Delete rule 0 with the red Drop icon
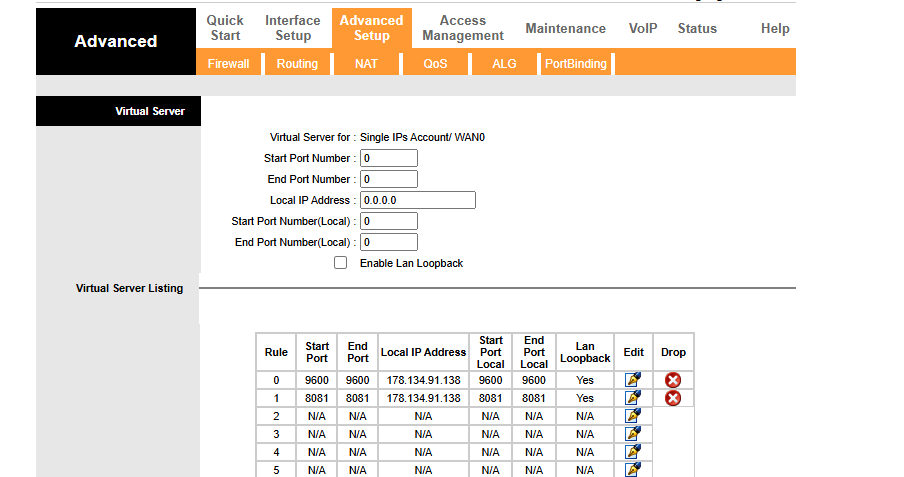The image size is (904, 477). (x=673, y=380)
